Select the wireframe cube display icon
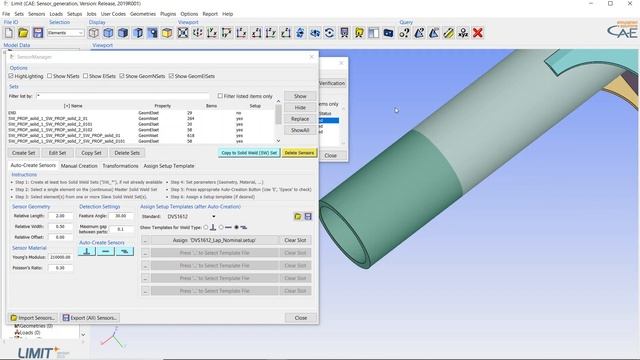The height and width of the screenshot is (360, 640). pos(93,33)
